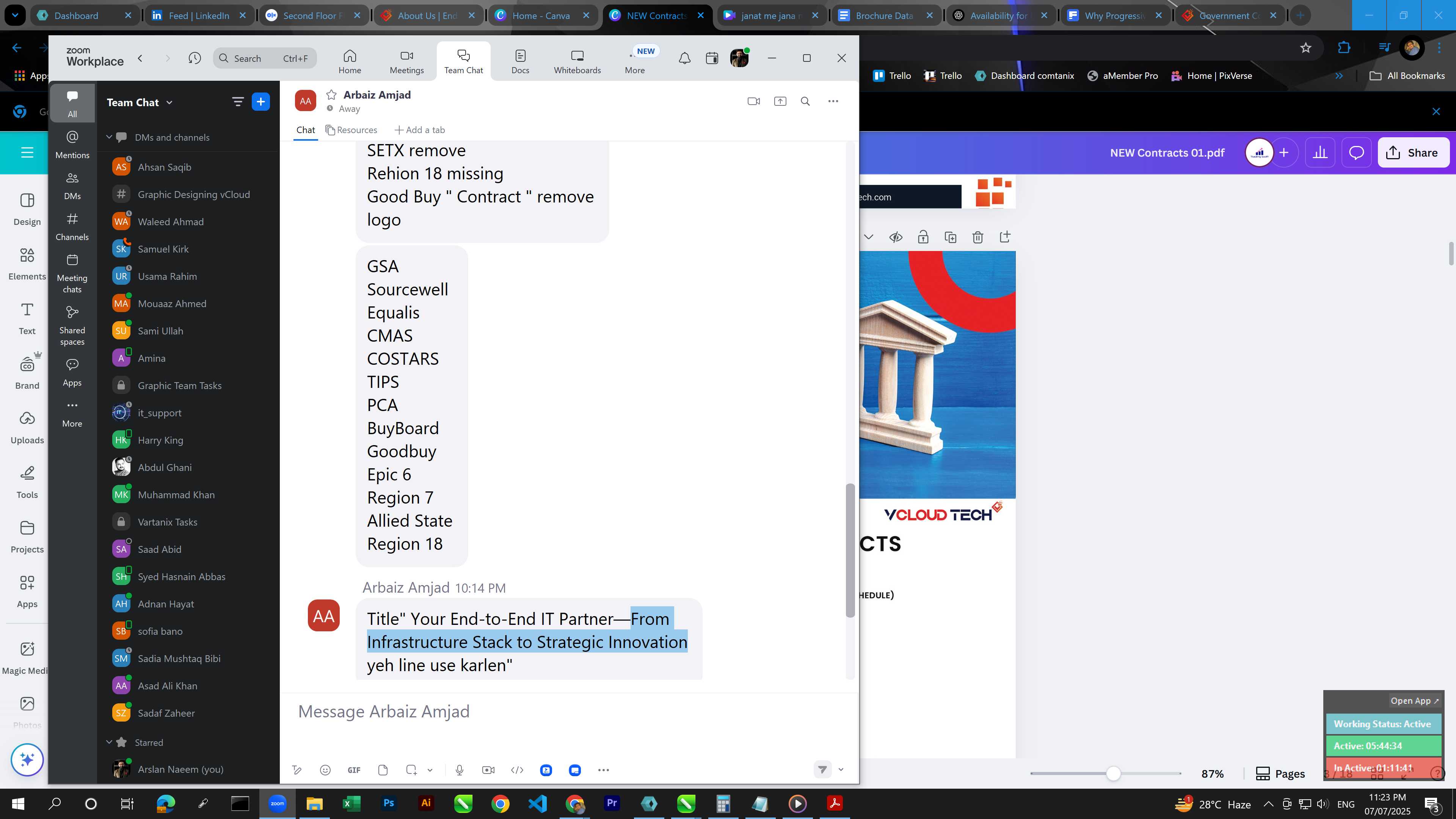The height and width of the screenshot is (819, 1456).
Task: Open the Resources tab in chat
Action: (x=351, y=130)
